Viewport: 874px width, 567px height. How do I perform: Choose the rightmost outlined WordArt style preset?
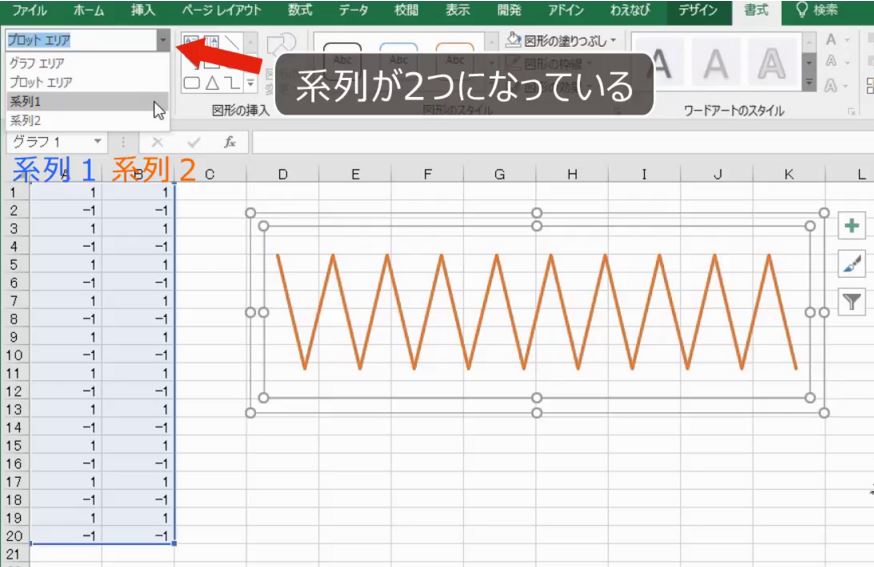point(771,64)
